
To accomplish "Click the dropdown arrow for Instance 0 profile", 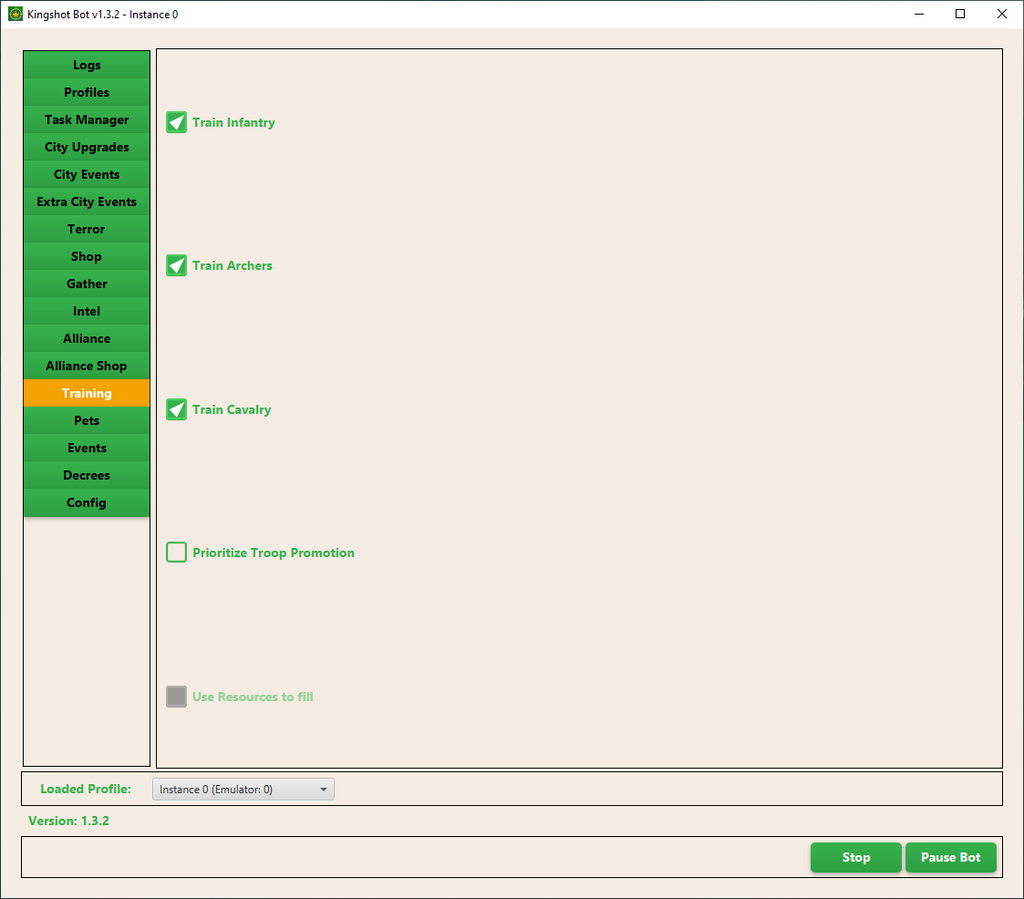I will (x=323, y=790).
